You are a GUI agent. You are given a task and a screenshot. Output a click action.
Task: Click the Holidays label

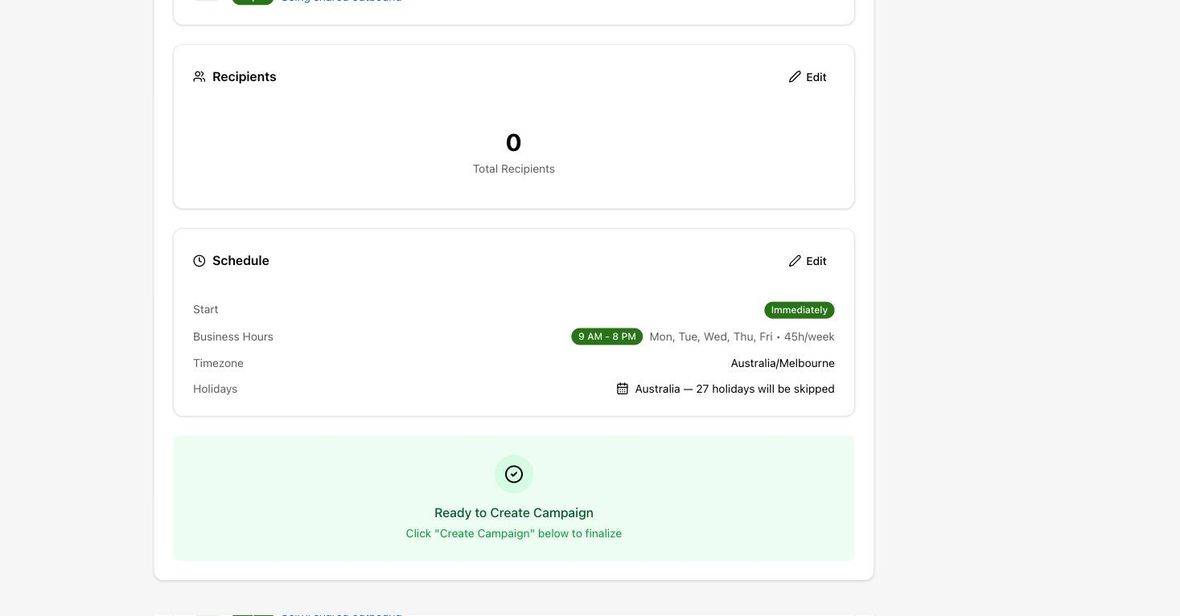[215, 389]
